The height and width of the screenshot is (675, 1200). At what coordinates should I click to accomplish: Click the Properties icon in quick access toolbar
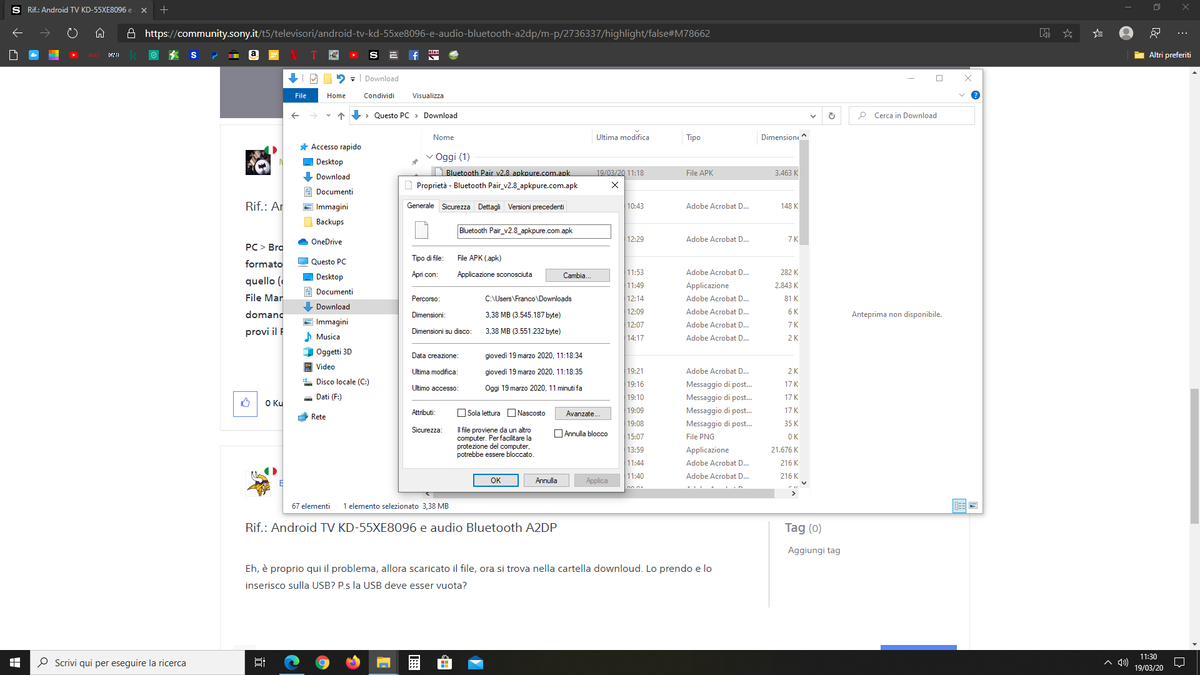pos(314,78)
